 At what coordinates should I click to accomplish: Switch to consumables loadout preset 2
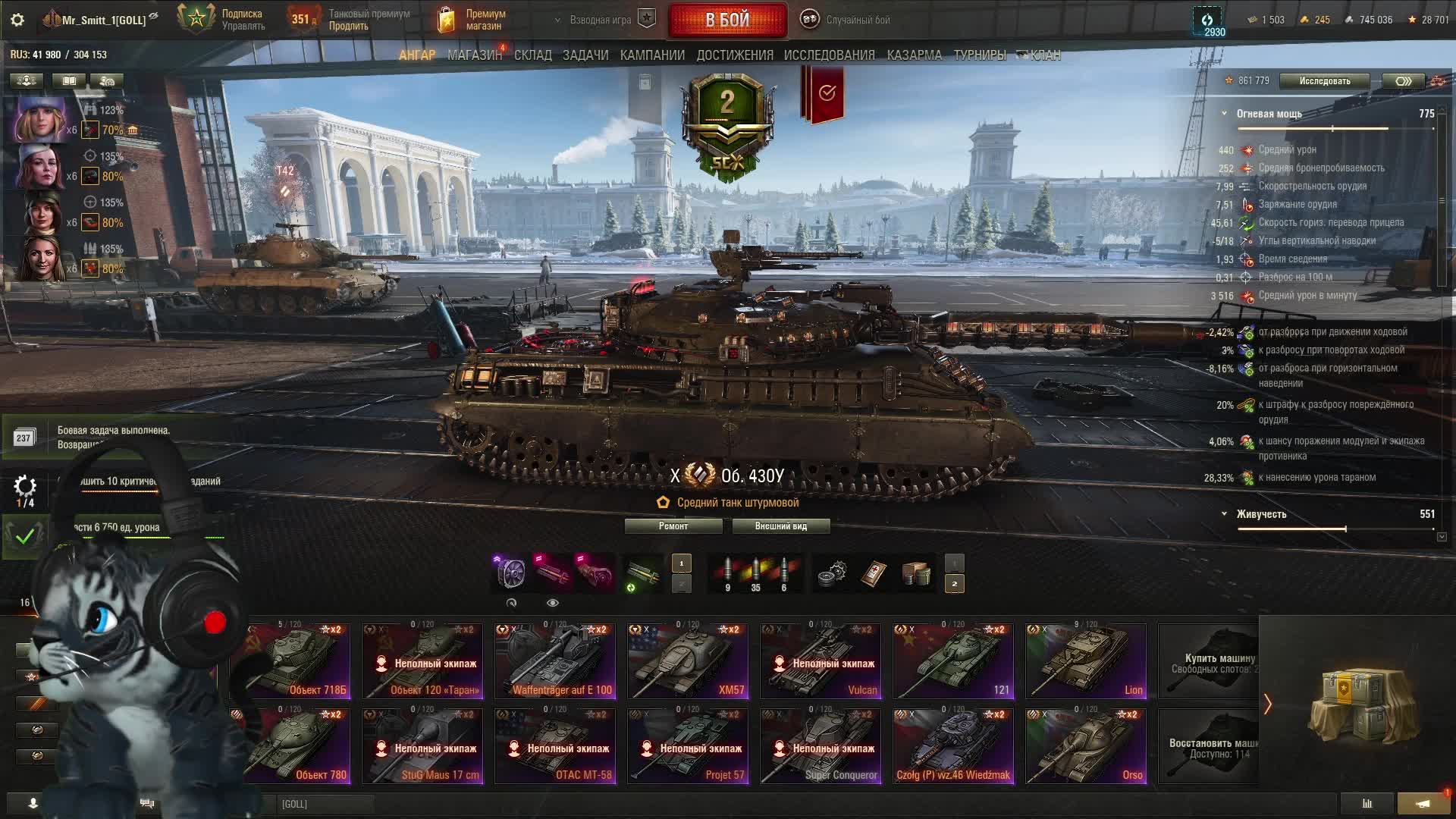954,583
